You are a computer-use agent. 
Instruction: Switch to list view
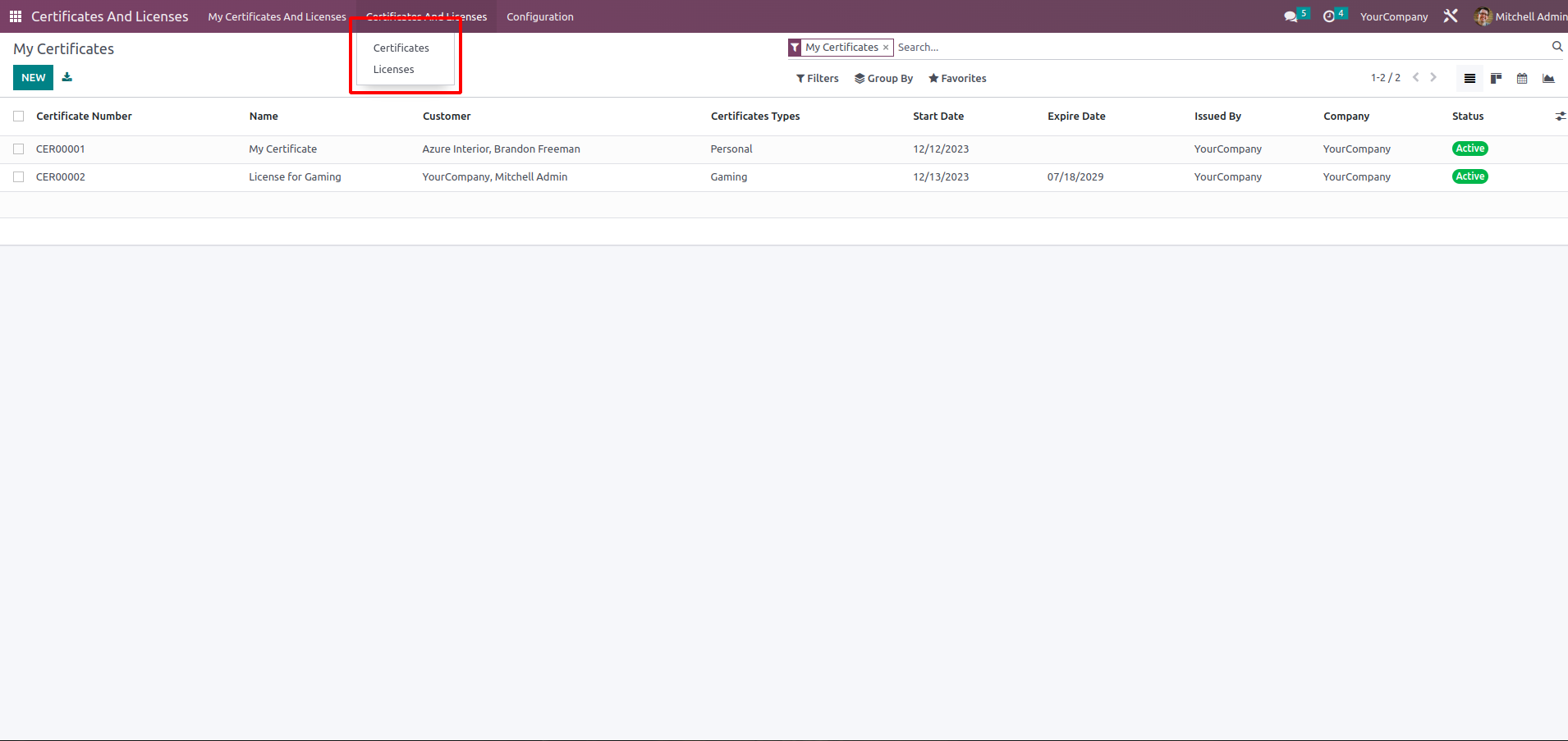(x=1469, y=78)
